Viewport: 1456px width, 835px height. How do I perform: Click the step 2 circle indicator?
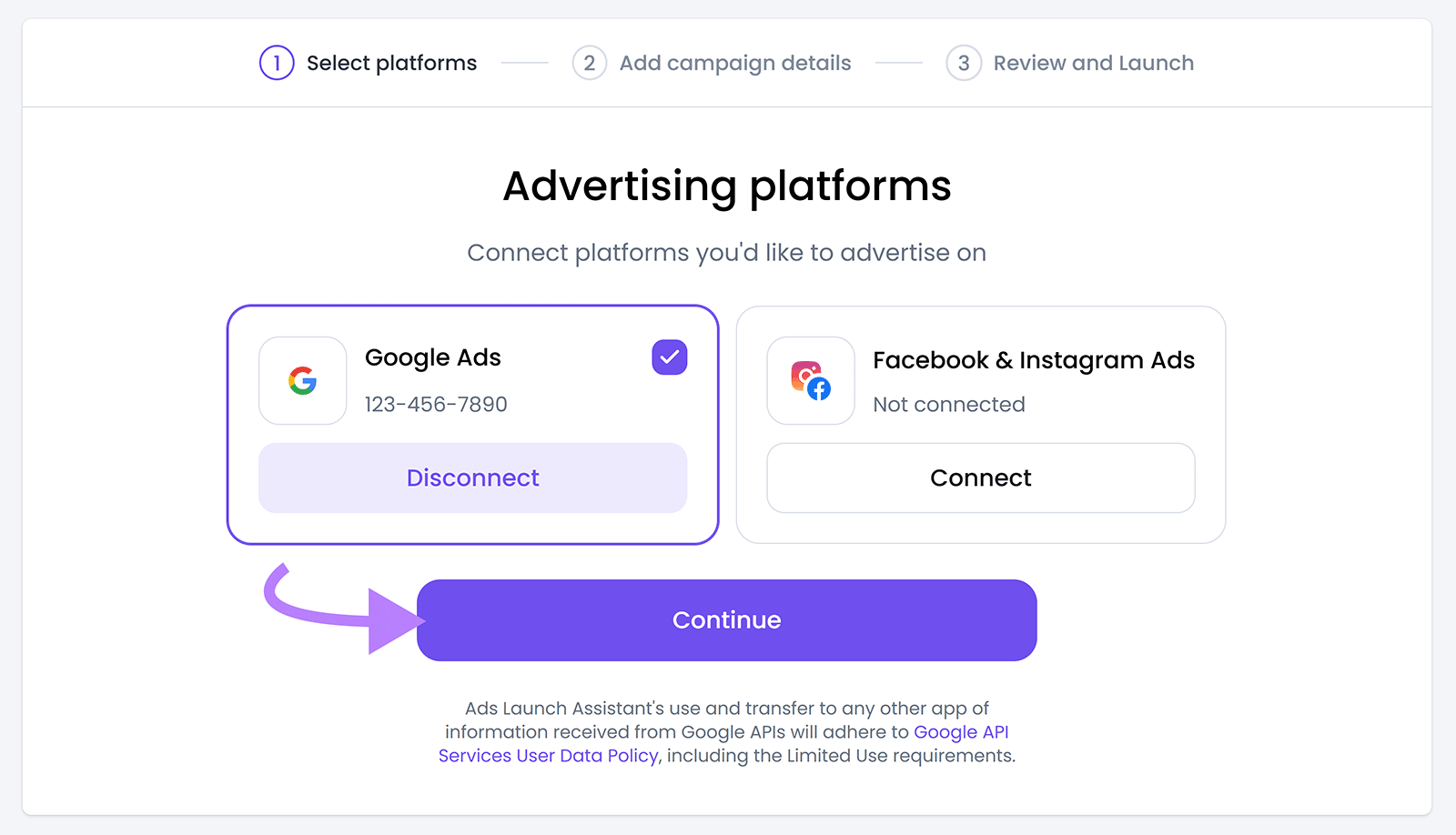click(590, 62)
